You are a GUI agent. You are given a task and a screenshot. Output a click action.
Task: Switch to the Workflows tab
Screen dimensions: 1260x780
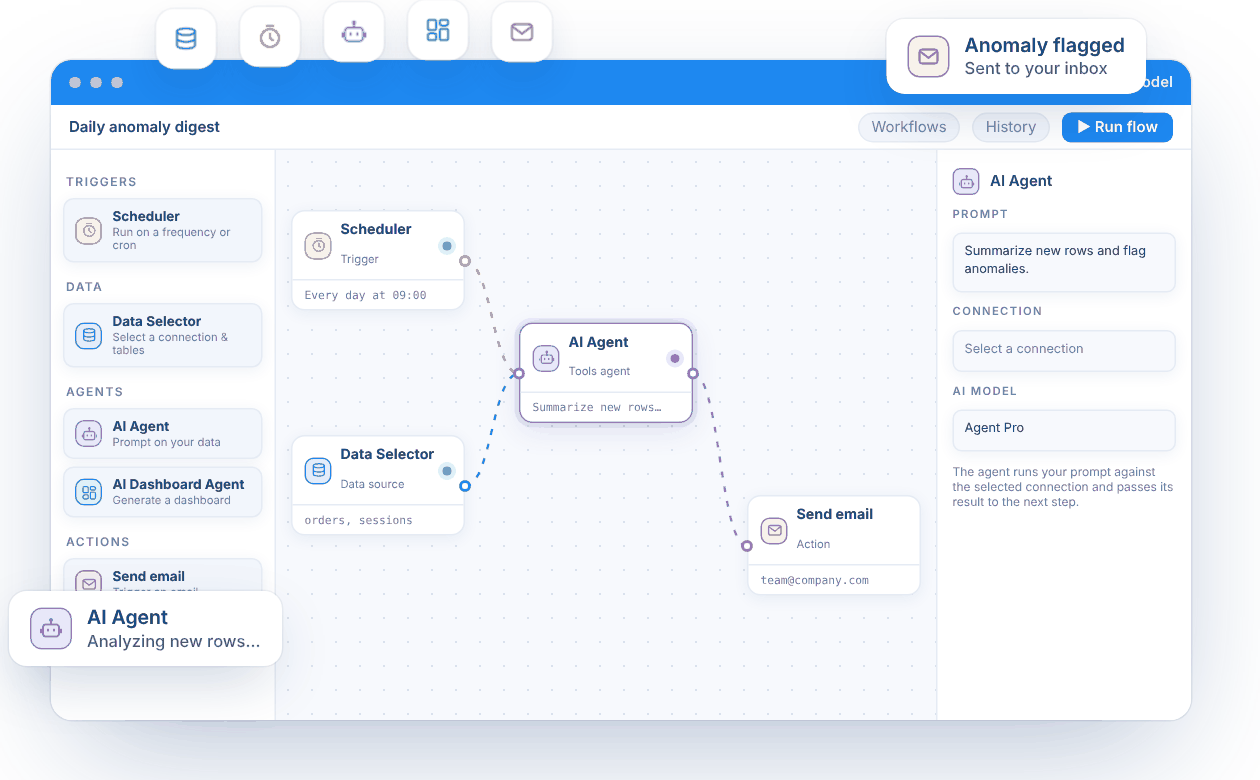click(909, 127)
